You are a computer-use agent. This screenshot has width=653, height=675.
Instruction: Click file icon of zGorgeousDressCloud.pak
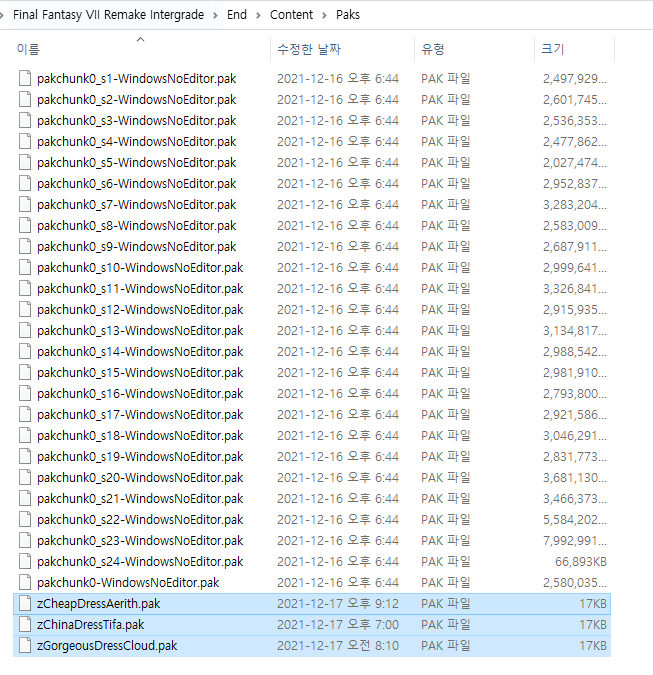click(25, 645)
